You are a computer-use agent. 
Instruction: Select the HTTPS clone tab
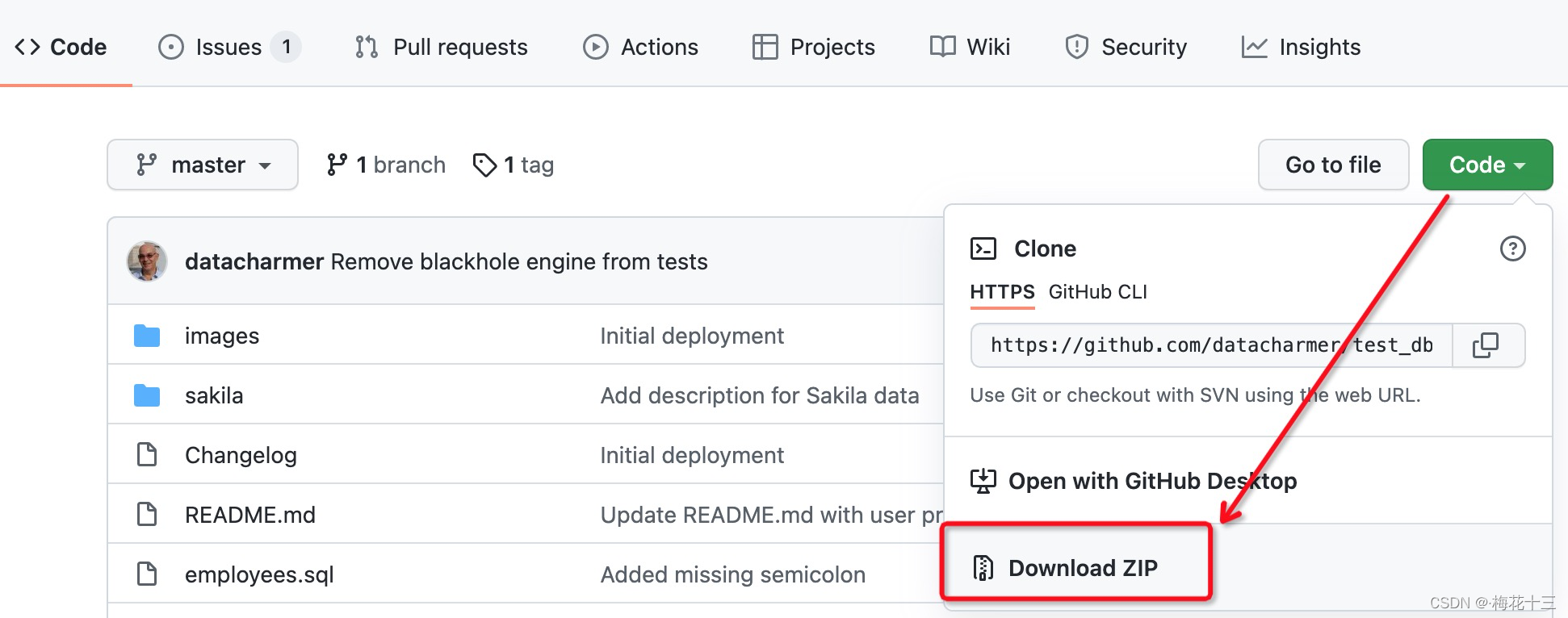pyautogui.click(x=1002, y=292)
